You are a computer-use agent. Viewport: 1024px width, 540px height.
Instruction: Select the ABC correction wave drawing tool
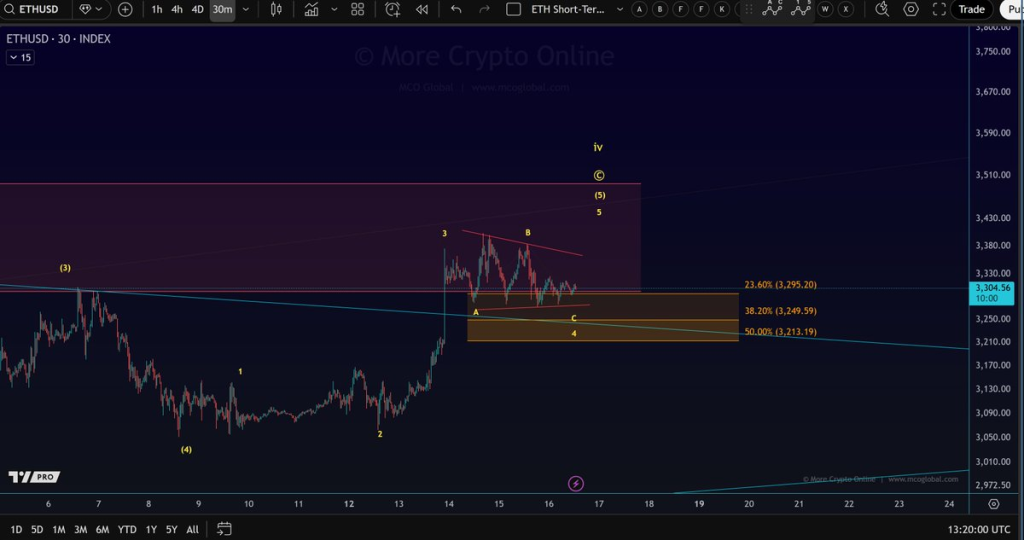(772, 8)
